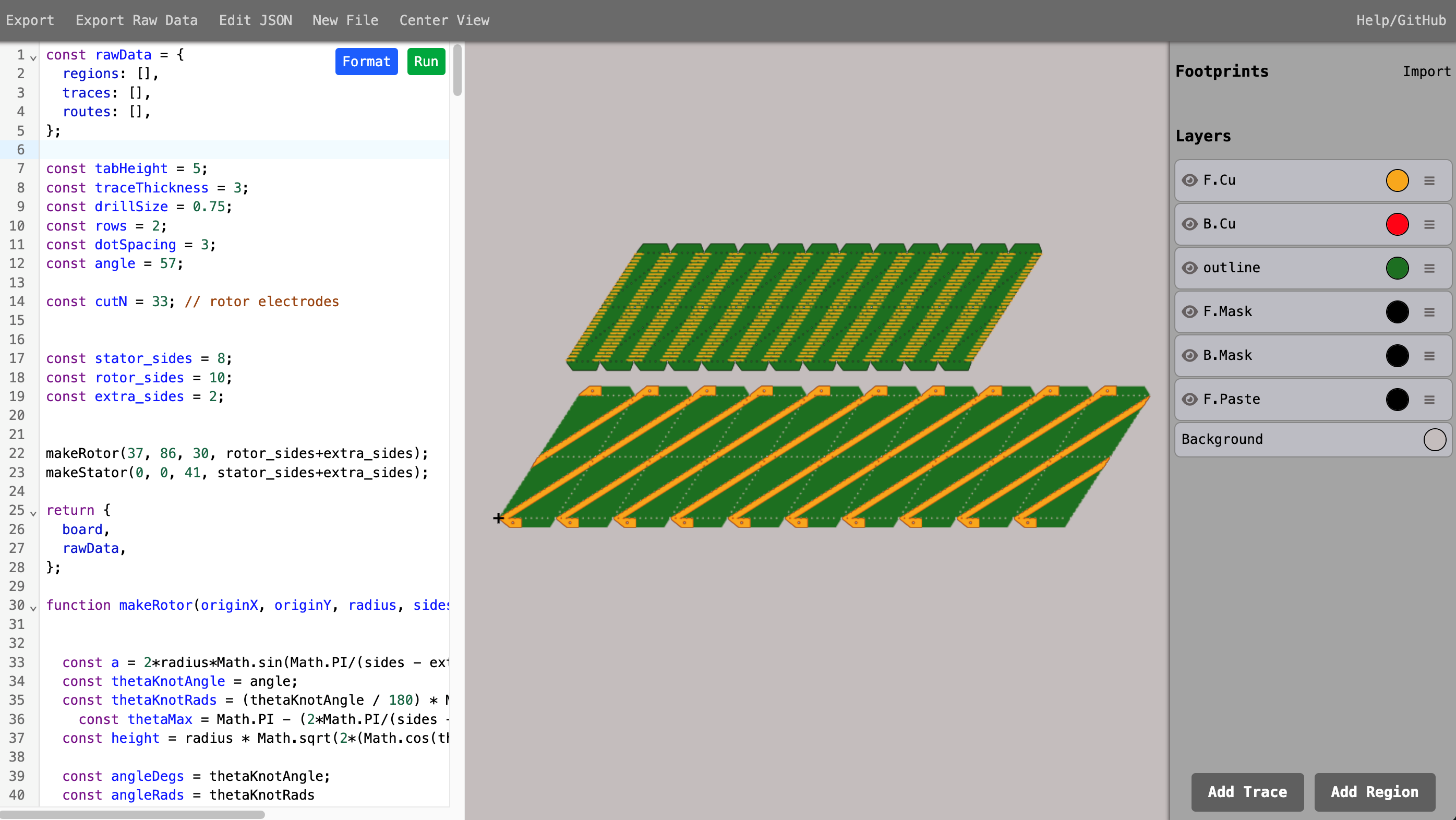The height and width of the screenshot is (820, 1456).
Task: Collapse the makeRotor function at line 30
Action: point(33,609)
